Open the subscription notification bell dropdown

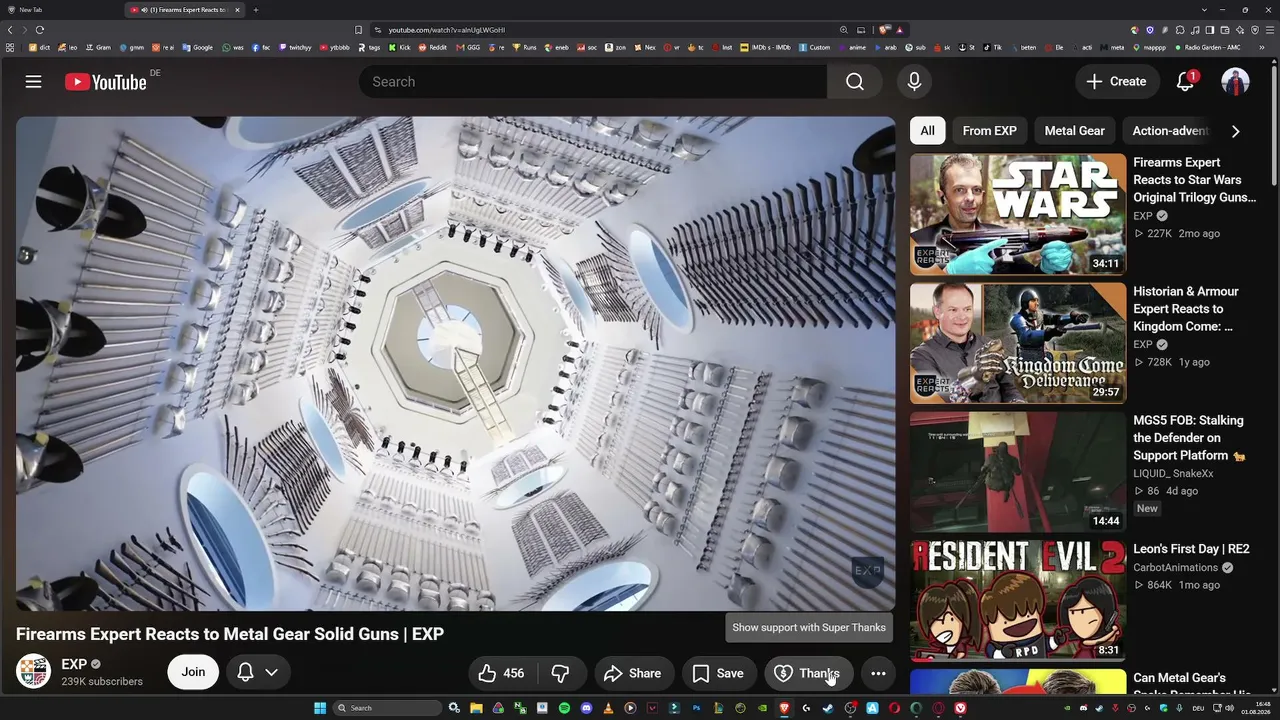[257, 672]
